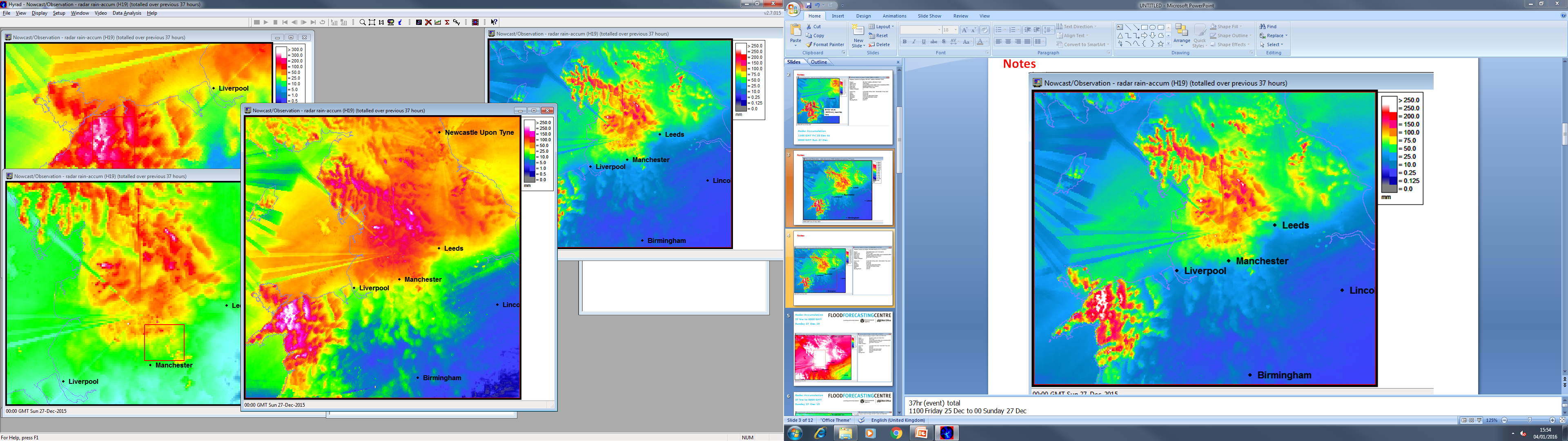Click Copy in the Clipboard group
Image resolution: width=1568 pixels, height=441 pixels.
815,36
